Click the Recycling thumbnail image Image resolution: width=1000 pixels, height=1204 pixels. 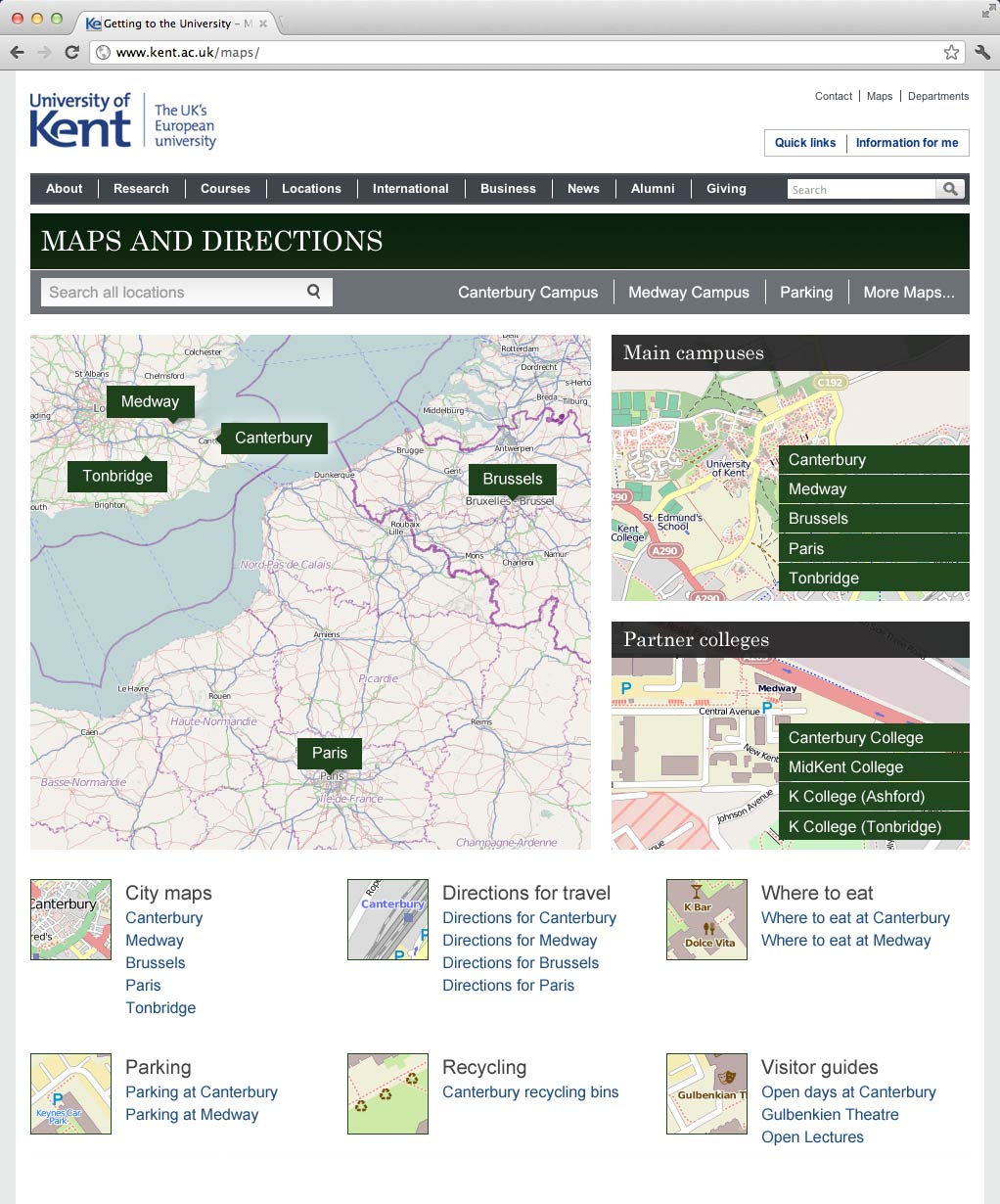coord(387,1093)
